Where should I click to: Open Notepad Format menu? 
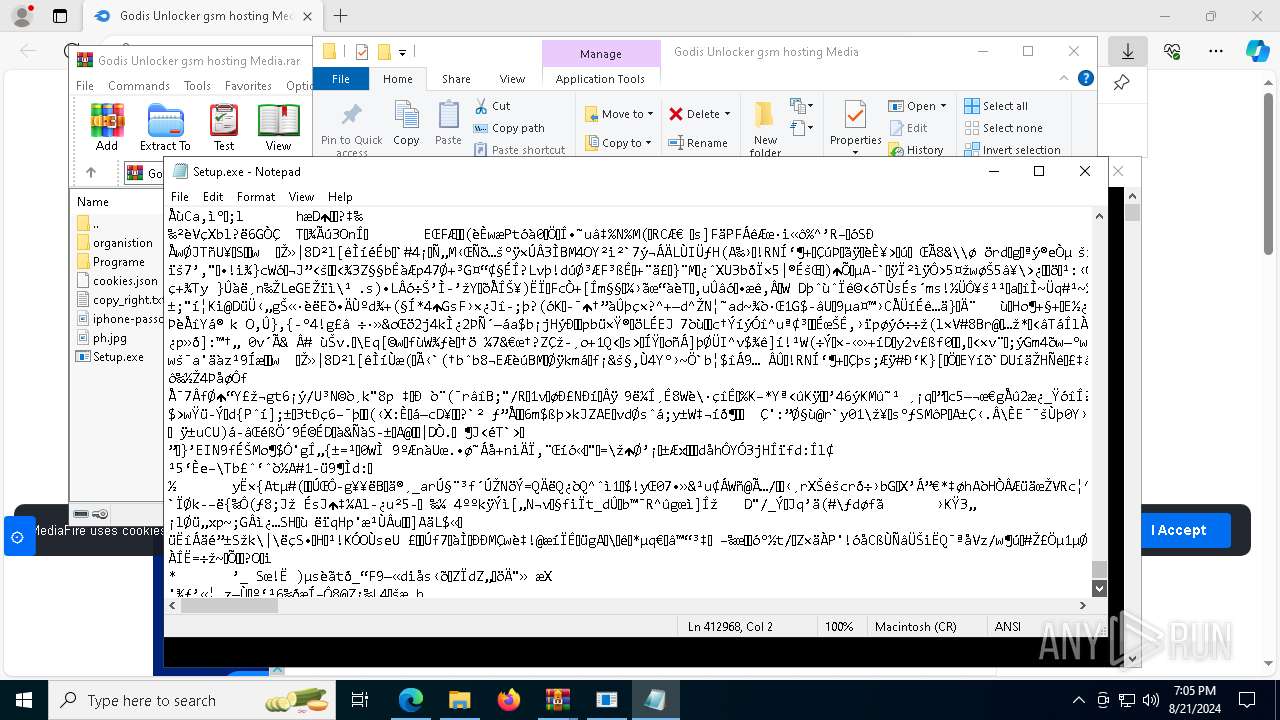coord(256,197)
